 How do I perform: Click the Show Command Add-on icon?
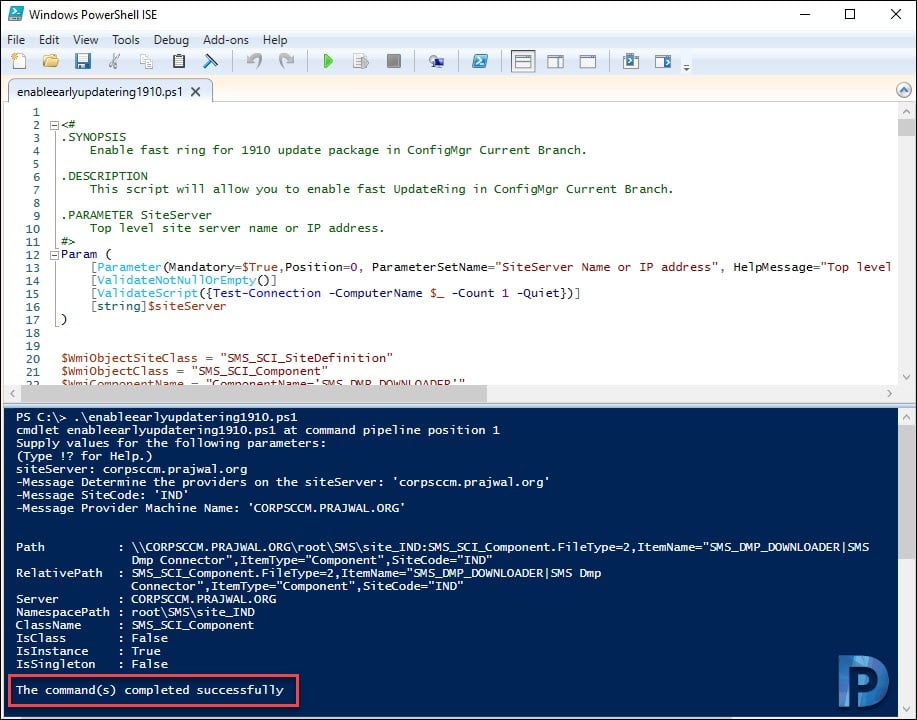[x=663, y=61]
